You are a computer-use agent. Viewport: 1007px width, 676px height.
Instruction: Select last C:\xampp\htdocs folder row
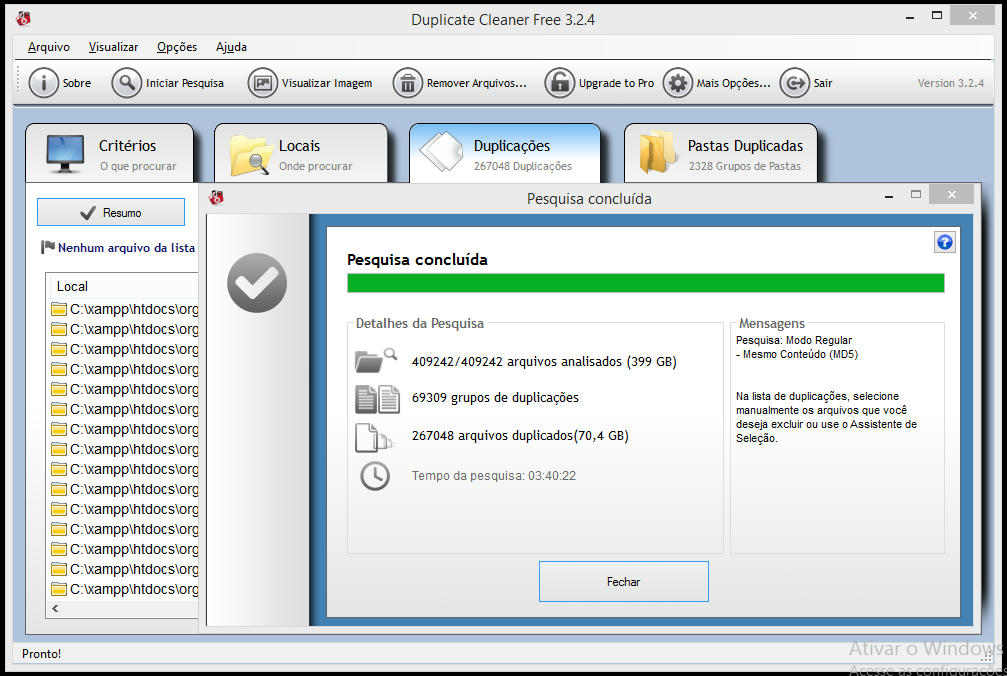point(125,589)
